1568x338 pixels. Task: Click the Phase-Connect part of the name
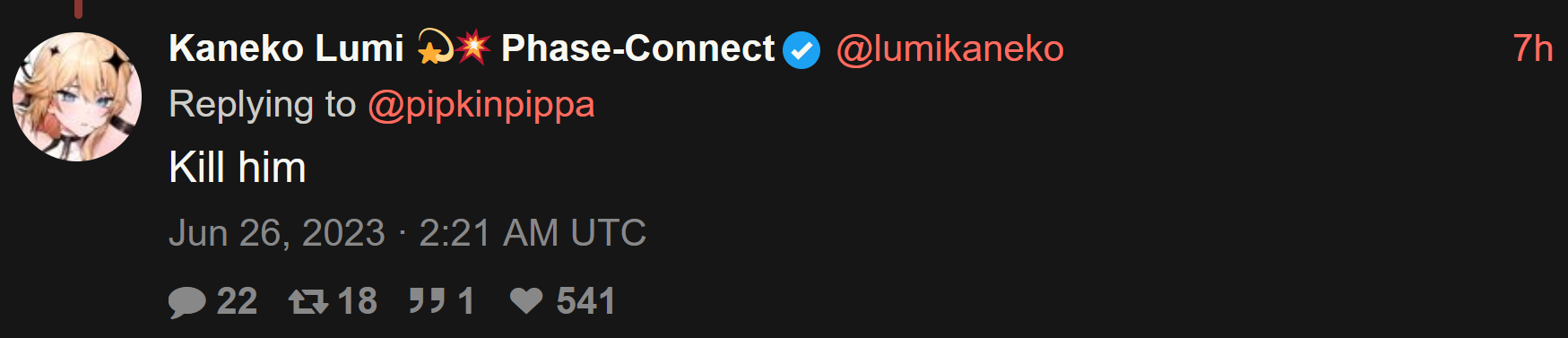pos(637,48)
